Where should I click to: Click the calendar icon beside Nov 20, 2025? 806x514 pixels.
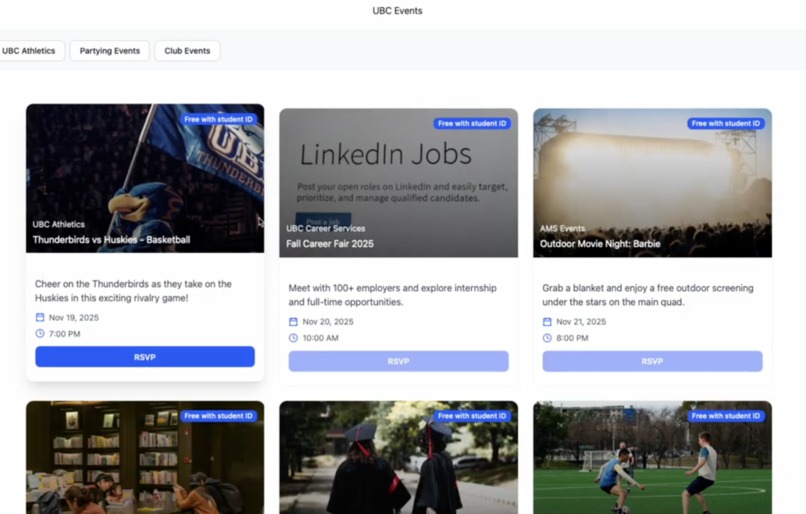(293, 322)
